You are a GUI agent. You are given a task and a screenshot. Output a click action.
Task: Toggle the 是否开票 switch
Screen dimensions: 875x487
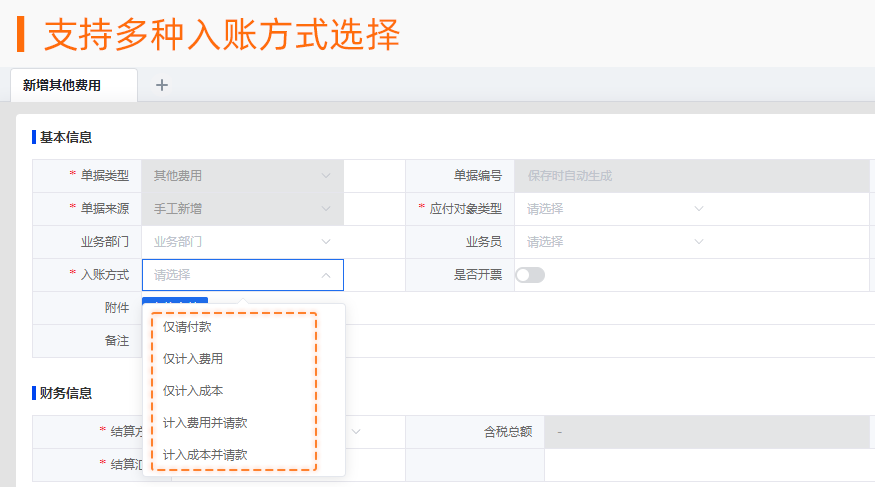coord(529,275)
